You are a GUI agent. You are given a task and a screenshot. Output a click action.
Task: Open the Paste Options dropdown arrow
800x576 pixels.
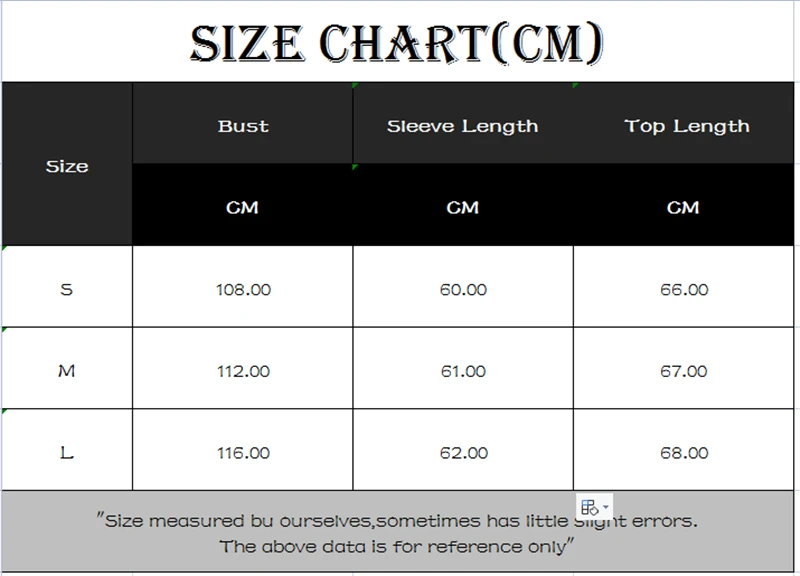pos(605,507)
